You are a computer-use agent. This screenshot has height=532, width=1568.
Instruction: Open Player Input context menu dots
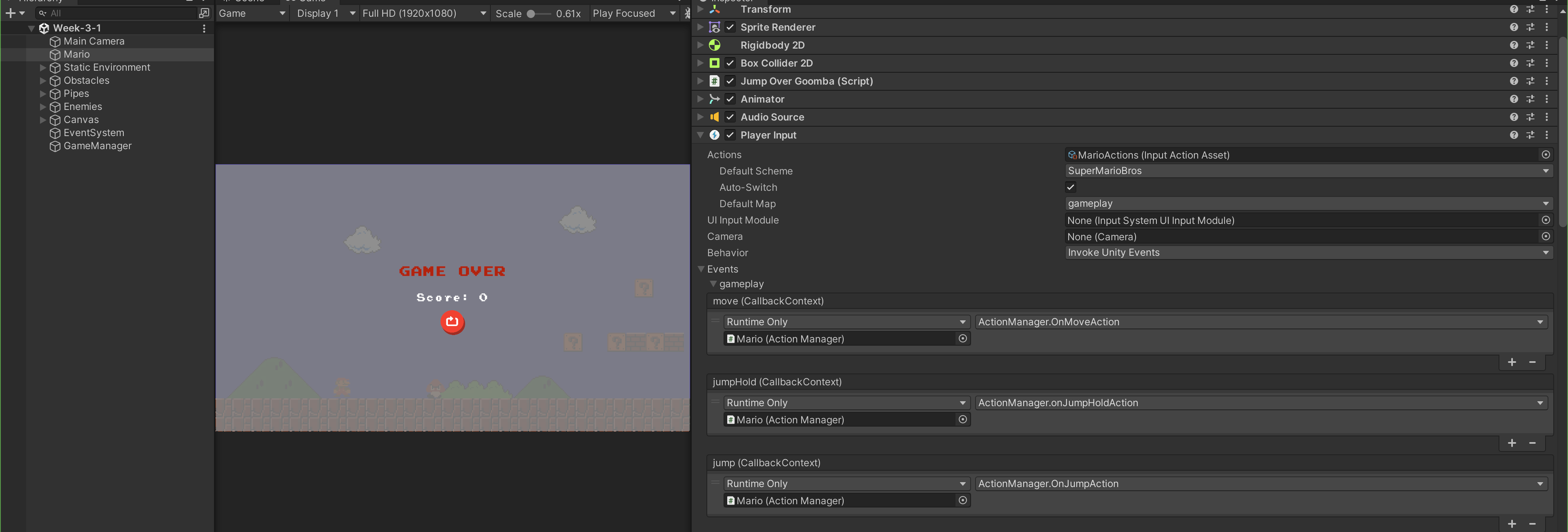[1546, 135]
